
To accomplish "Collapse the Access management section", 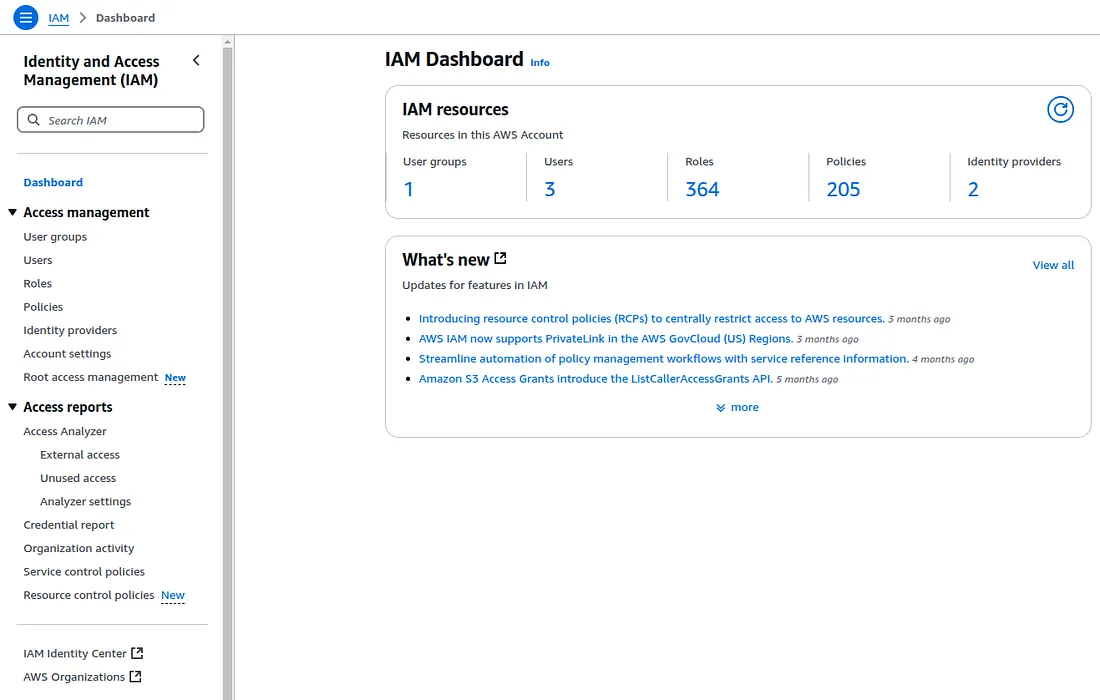I will (x=13, y=212).
